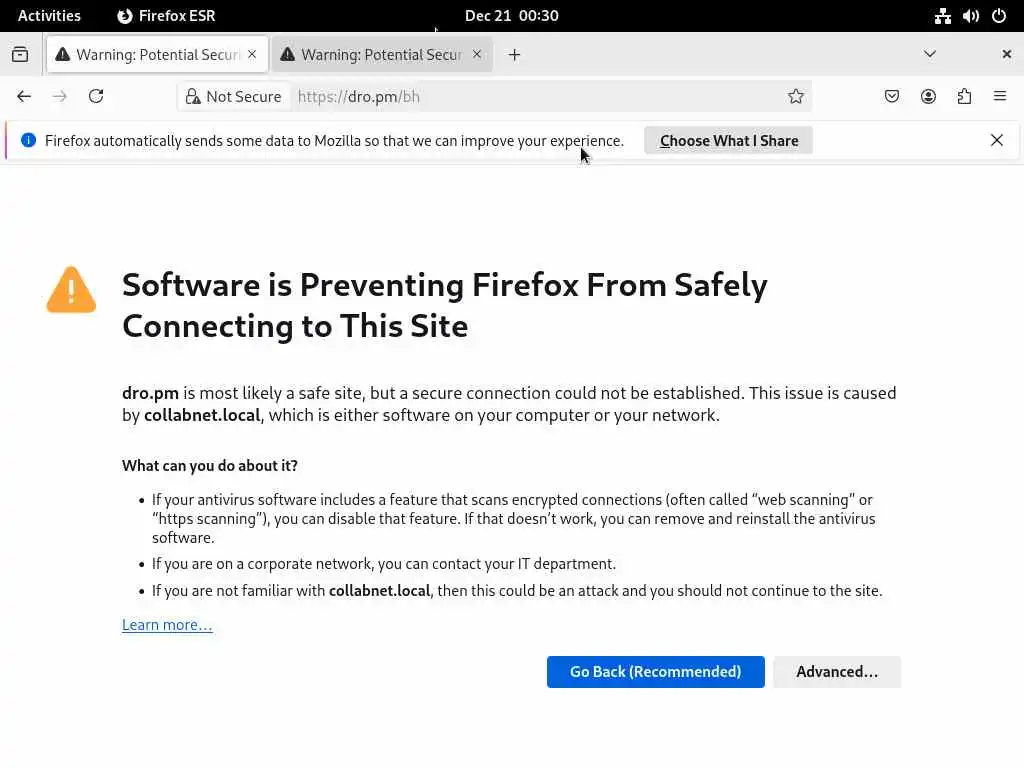Click the Firefox View icon in tab bar
Viewport: 1024px width, 768px height.
point(20,55)
